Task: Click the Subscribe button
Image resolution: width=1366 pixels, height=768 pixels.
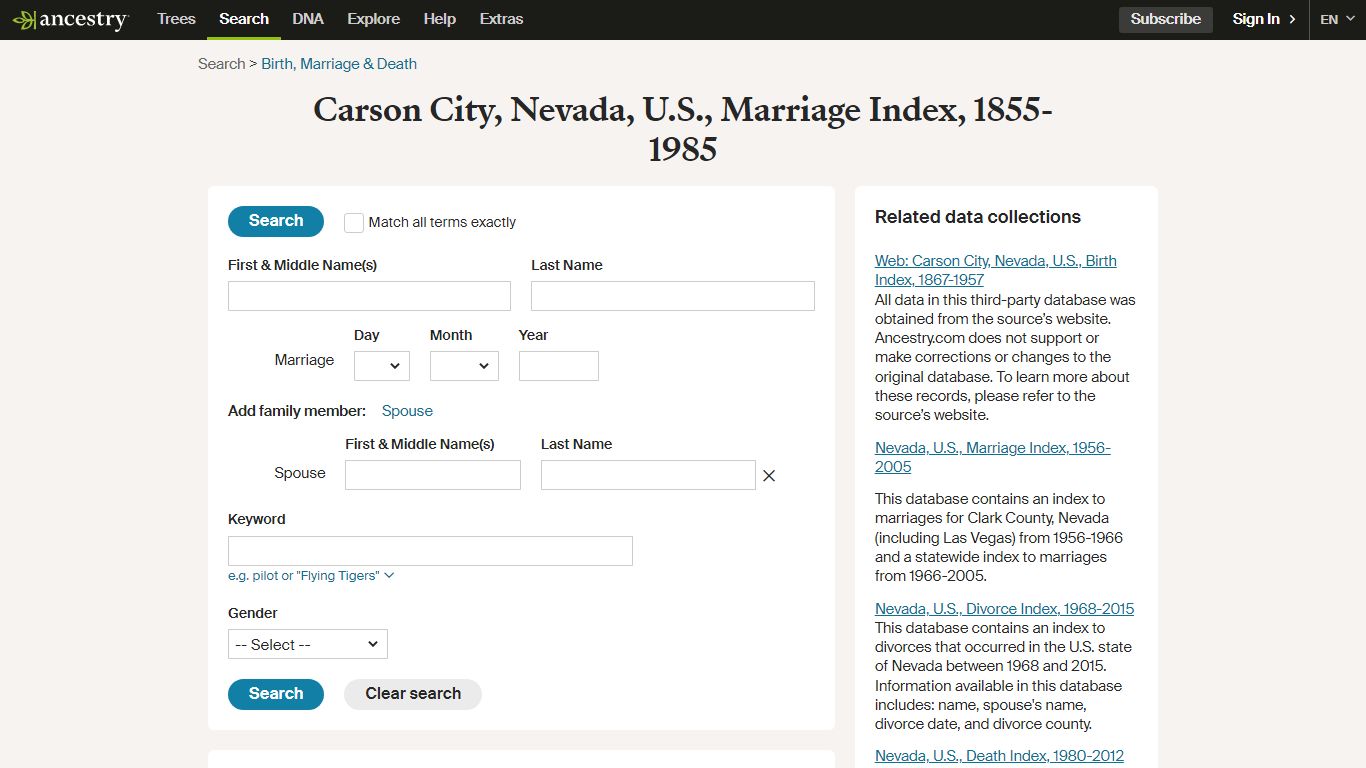Action: pyautogui.click(x=1166, y=19)
